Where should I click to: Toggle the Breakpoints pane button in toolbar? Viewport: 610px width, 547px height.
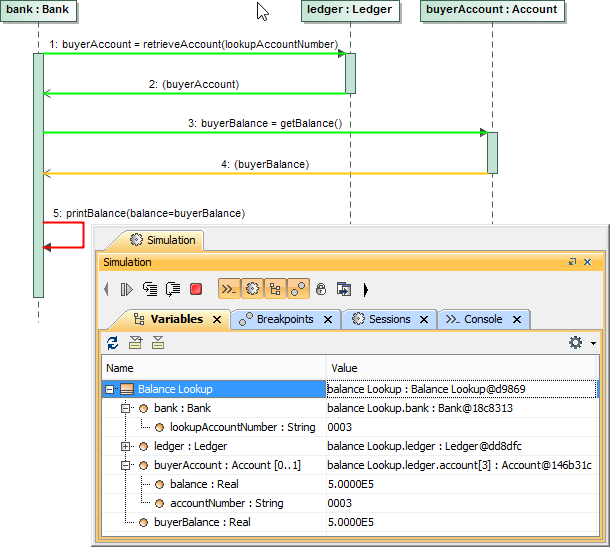pos(297,289)
